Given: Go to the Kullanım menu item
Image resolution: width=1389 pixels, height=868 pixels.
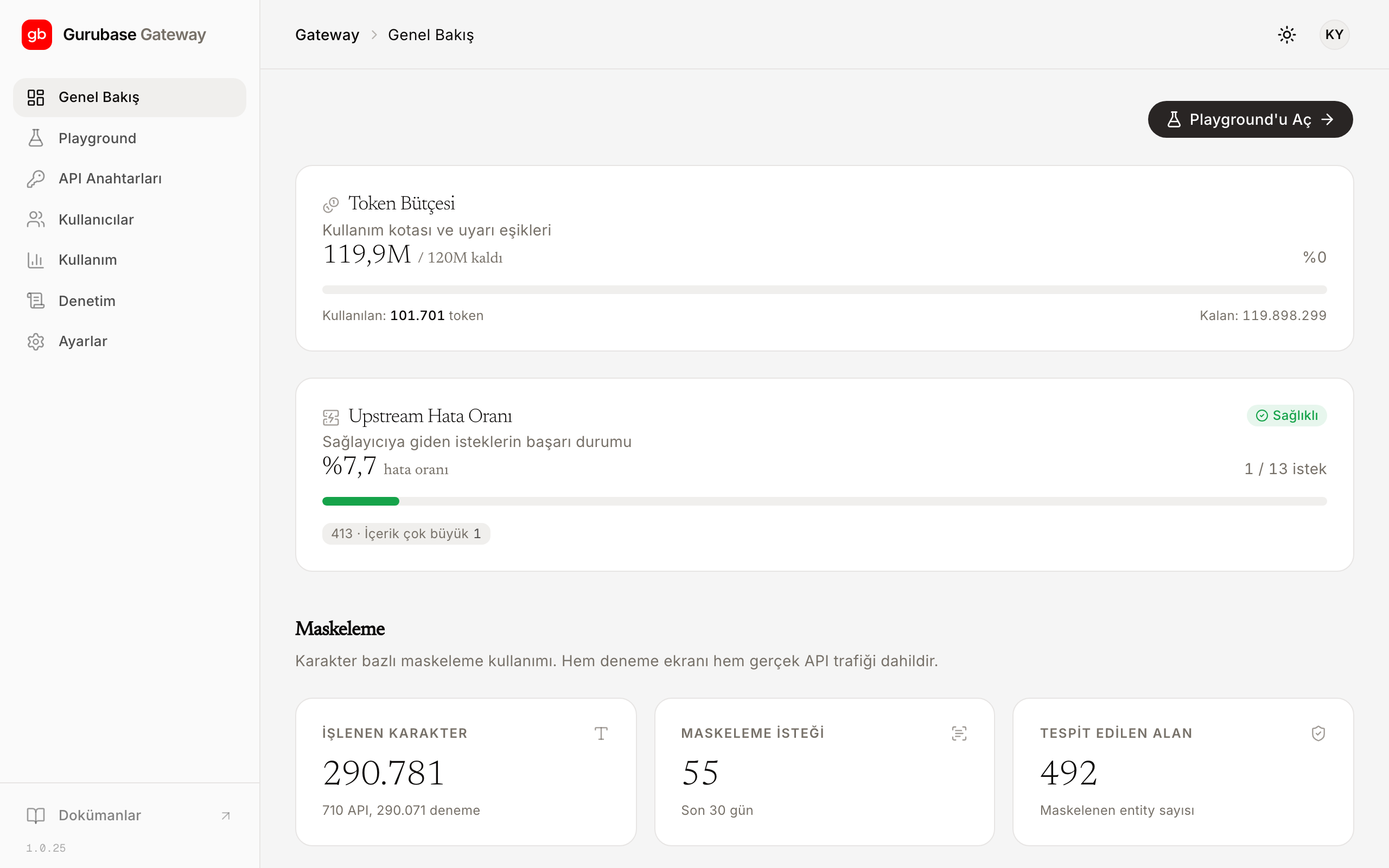Looking at the screenshot, I should pos(130,260).
